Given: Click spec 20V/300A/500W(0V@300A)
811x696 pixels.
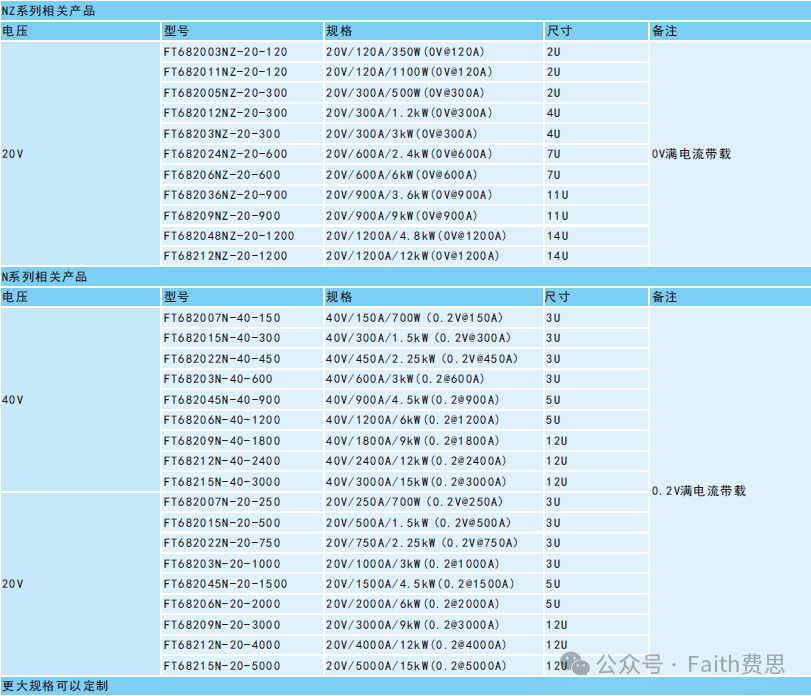Looking at the screenshot, I should 405,93.
